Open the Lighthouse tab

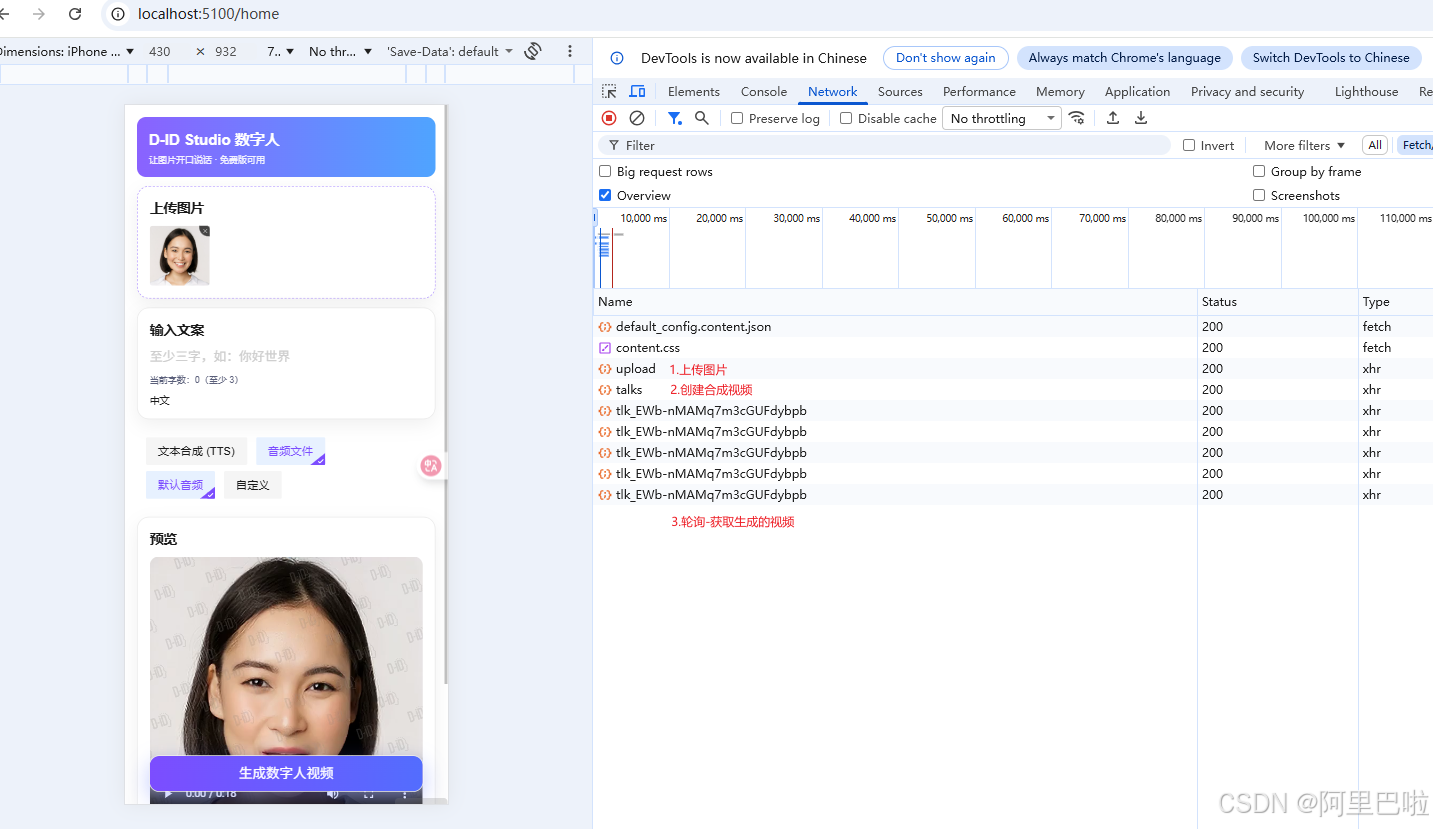point(1366,91)
